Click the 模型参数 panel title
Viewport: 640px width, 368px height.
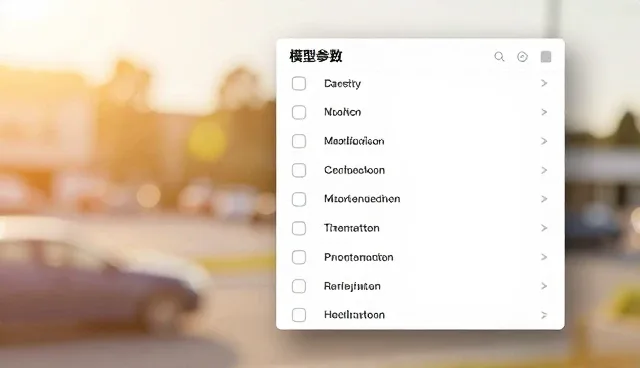pos(316,56)
